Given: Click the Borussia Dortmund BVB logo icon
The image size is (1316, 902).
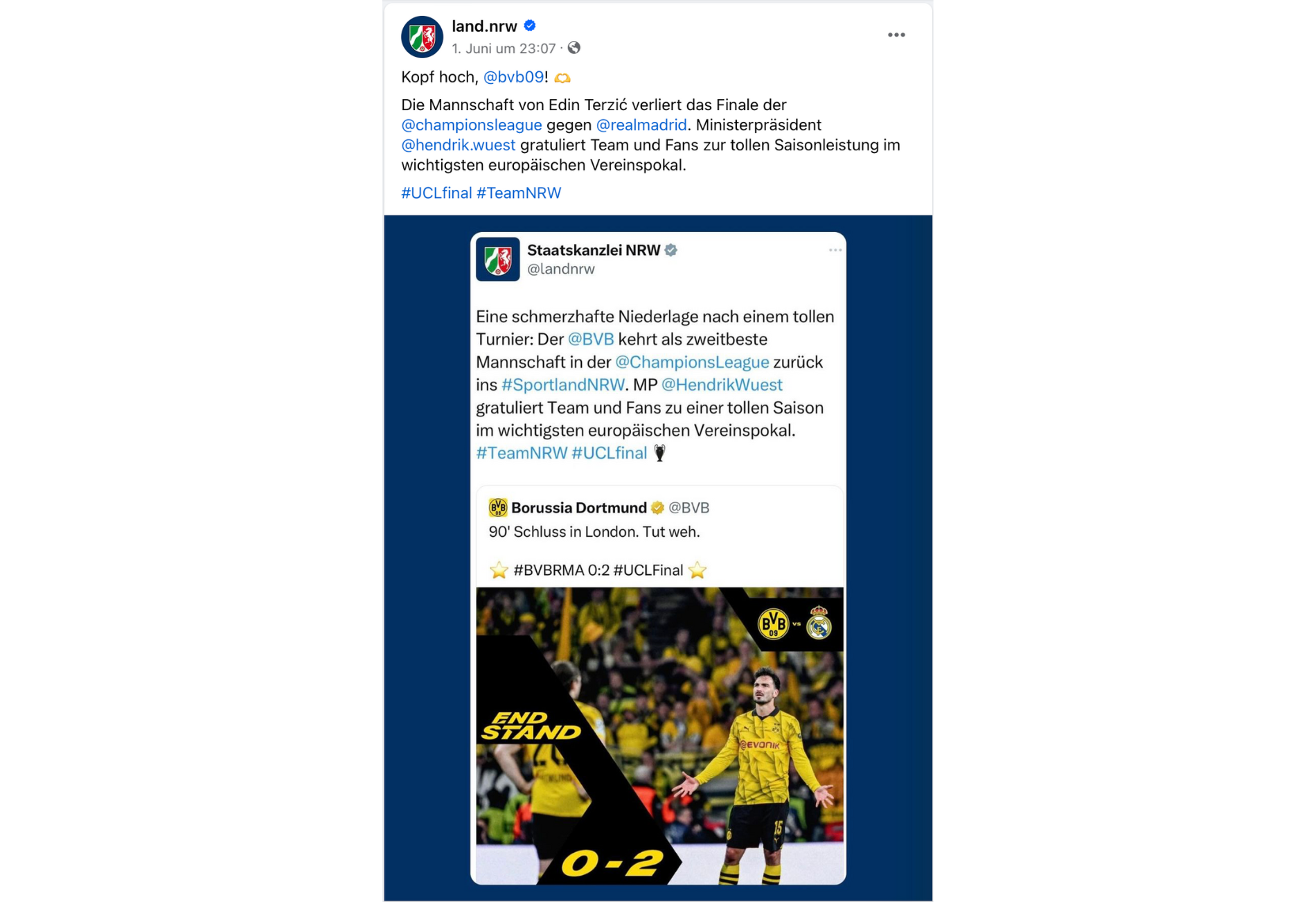Looking at the screenshot, I should (x=498, y=508).
